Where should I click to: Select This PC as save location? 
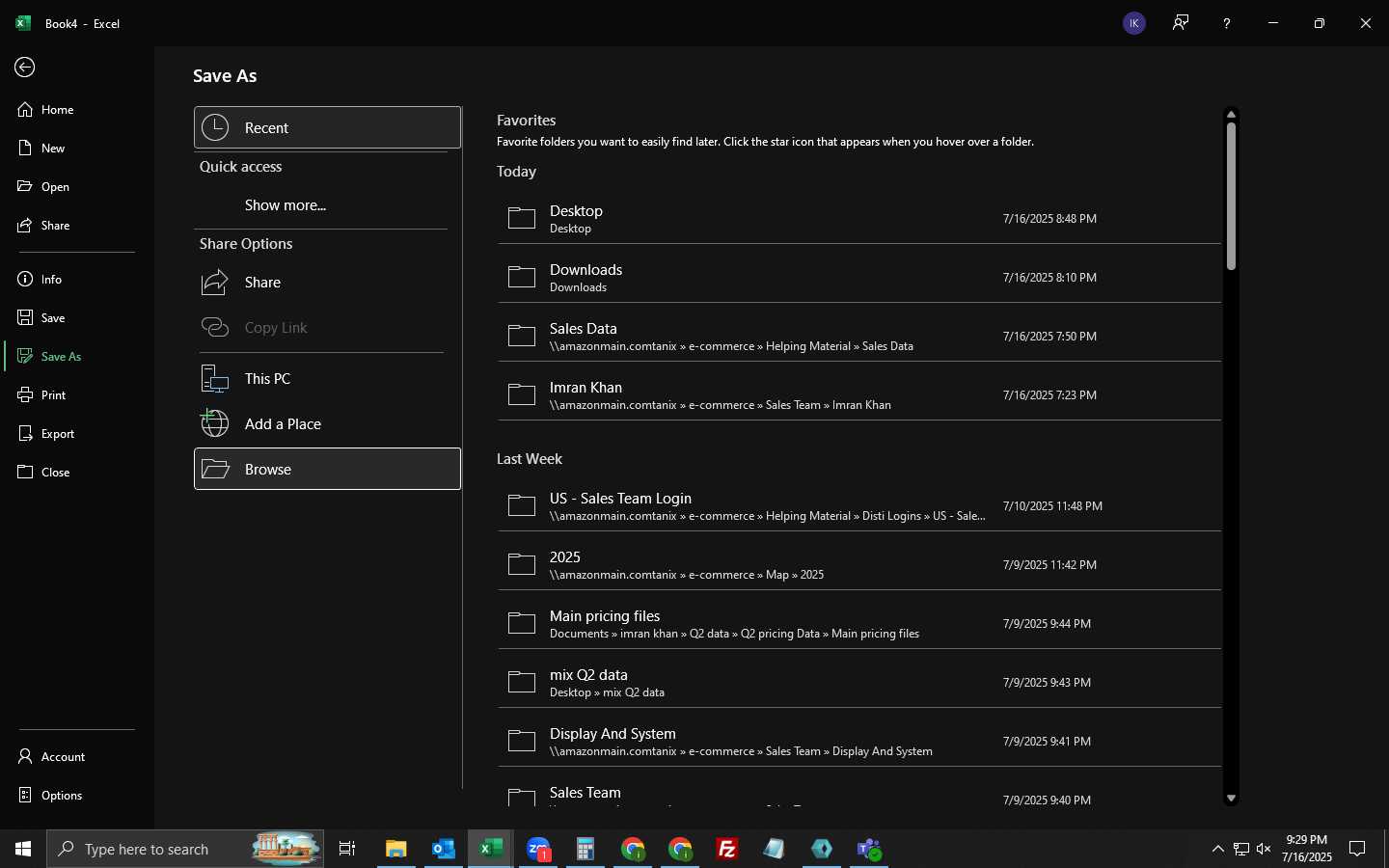tap(328, 379)
